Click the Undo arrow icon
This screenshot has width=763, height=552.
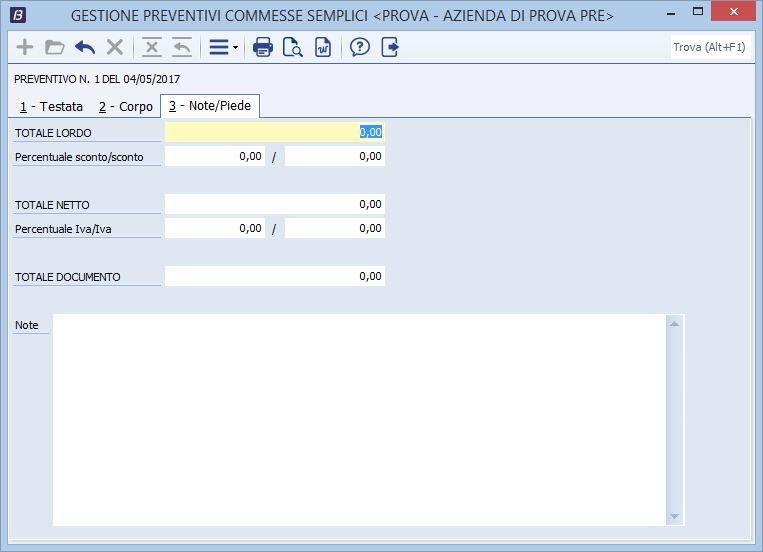point(85,47)
